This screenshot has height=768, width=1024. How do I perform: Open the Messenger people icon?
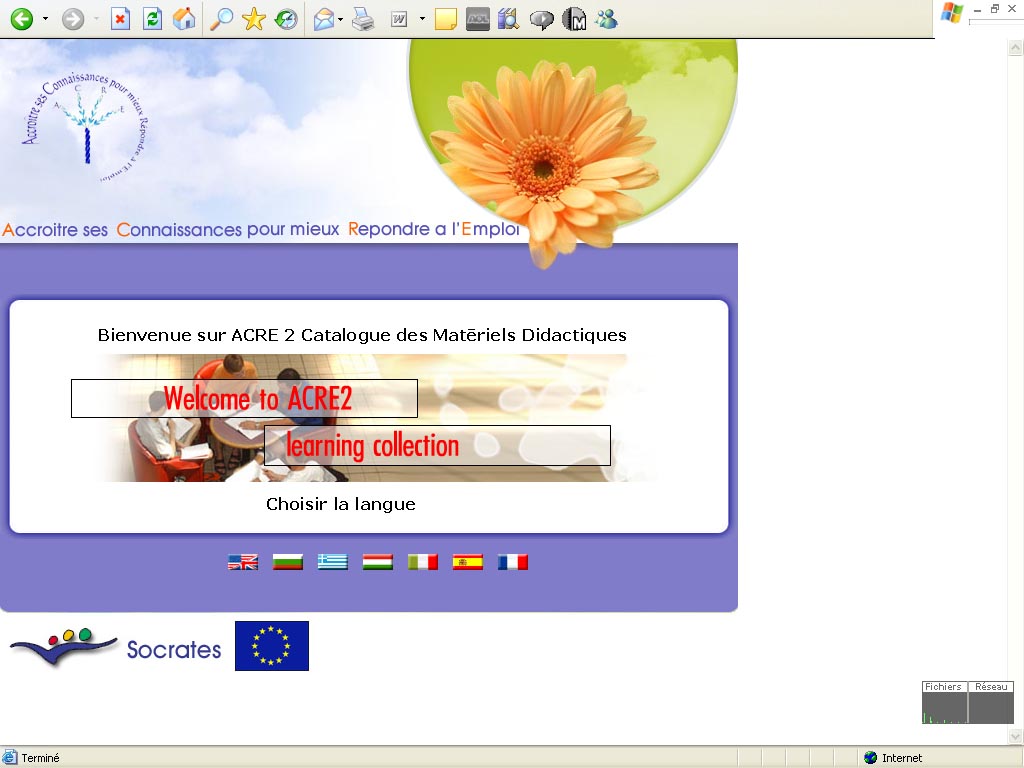tap(606, 19)
